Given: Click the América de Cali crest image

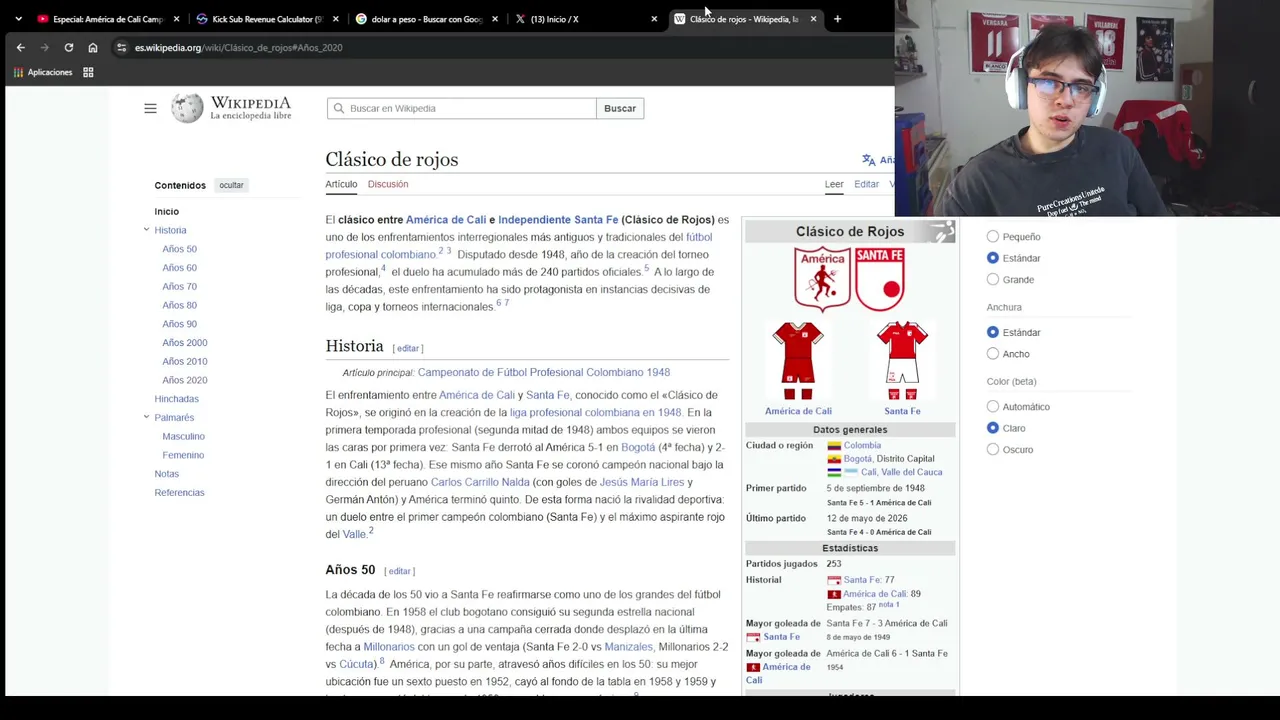Looking at the screenshot, I should [x=822, y=279].
